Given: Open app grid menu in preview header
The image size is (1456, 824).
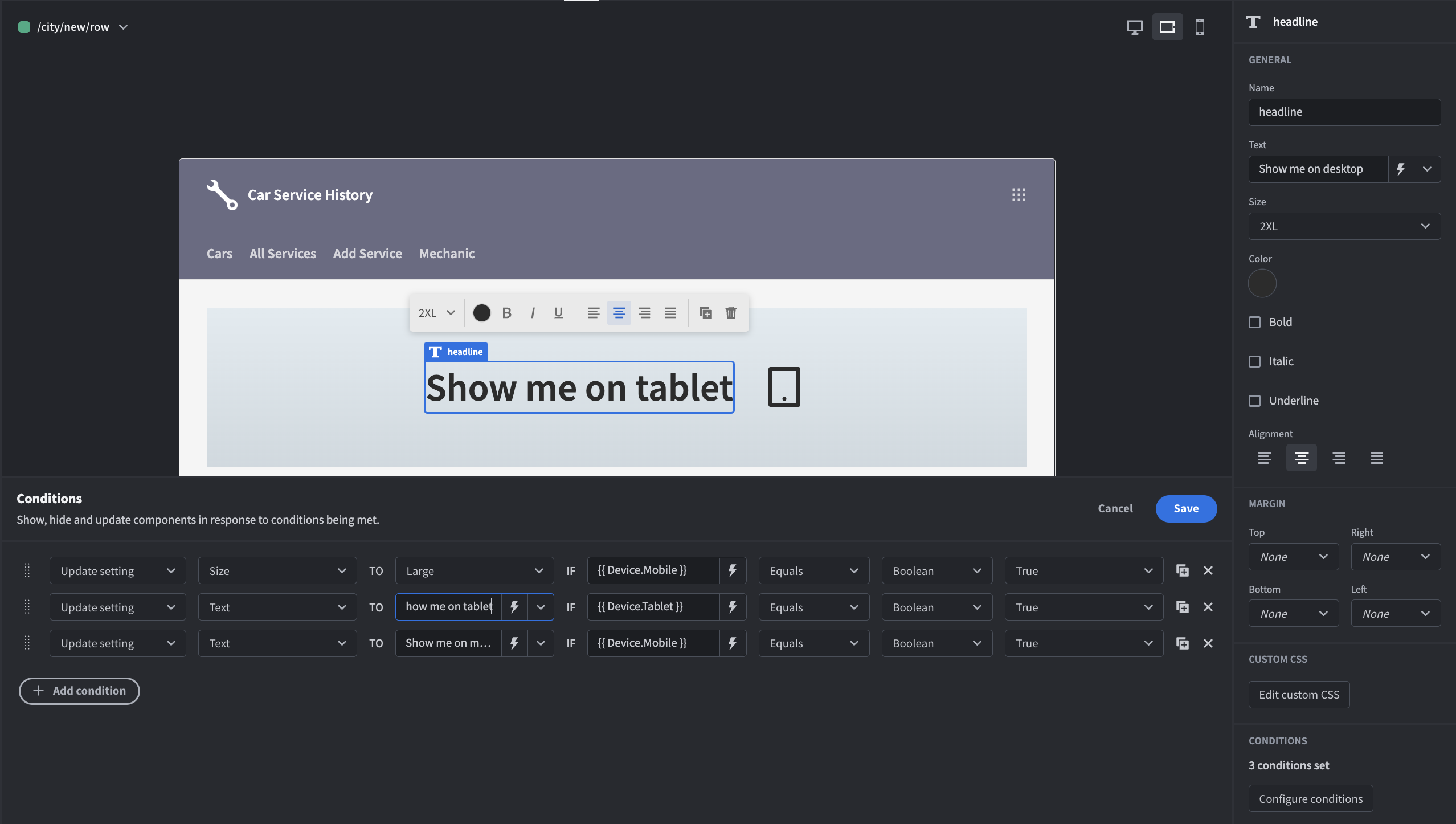Looking at the screenshot, I should point(1019,195).
